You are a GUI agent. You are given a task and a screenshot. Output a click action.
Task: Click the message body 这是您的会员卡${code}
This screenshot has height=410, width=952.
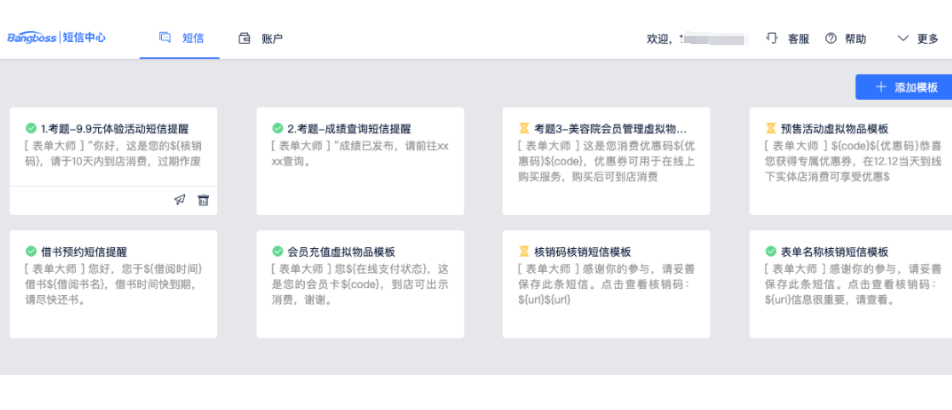click(359, 284)
